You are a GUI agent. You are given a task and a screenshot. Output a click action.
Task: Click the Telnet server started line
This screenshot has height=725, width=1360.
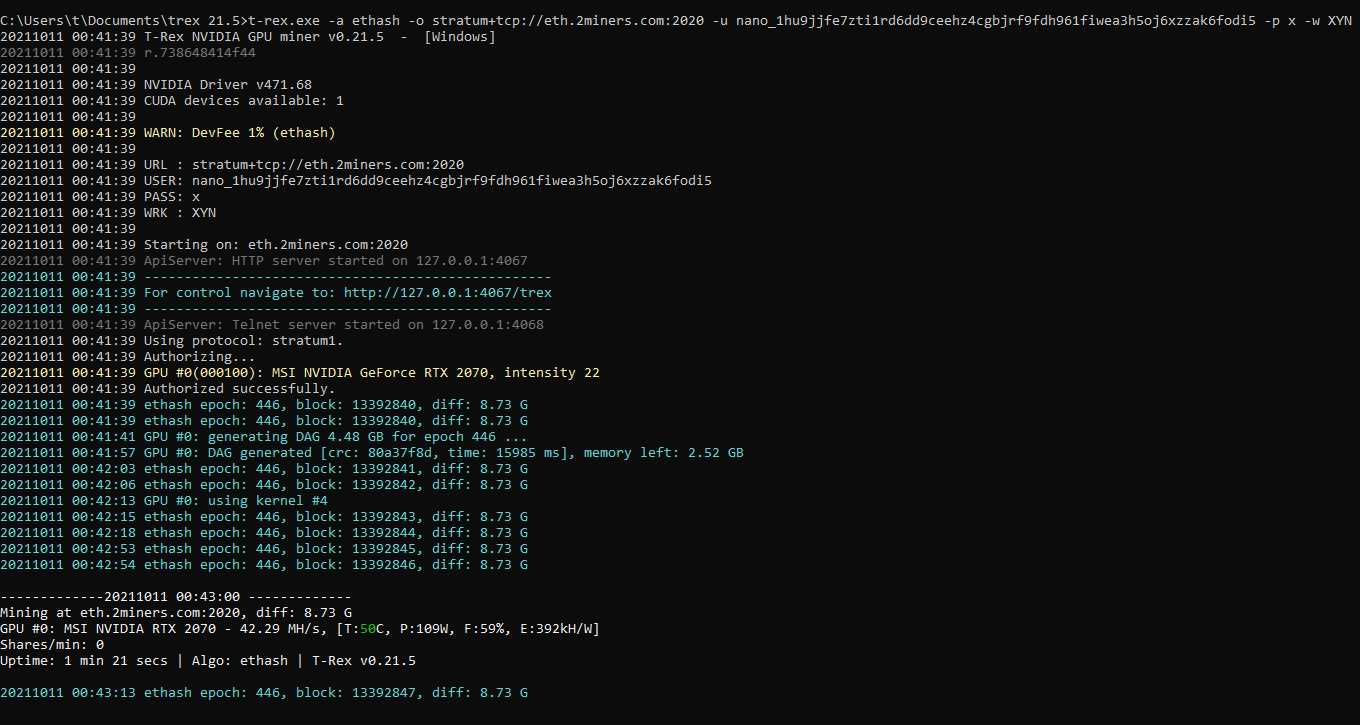[343, 325]
